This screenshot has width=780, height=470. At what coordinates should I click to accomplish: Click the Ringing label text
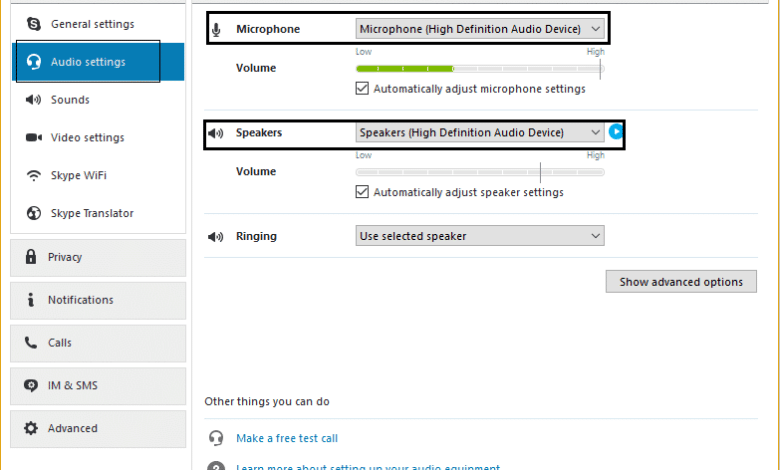pyautogui.click(x=256, y=236)
